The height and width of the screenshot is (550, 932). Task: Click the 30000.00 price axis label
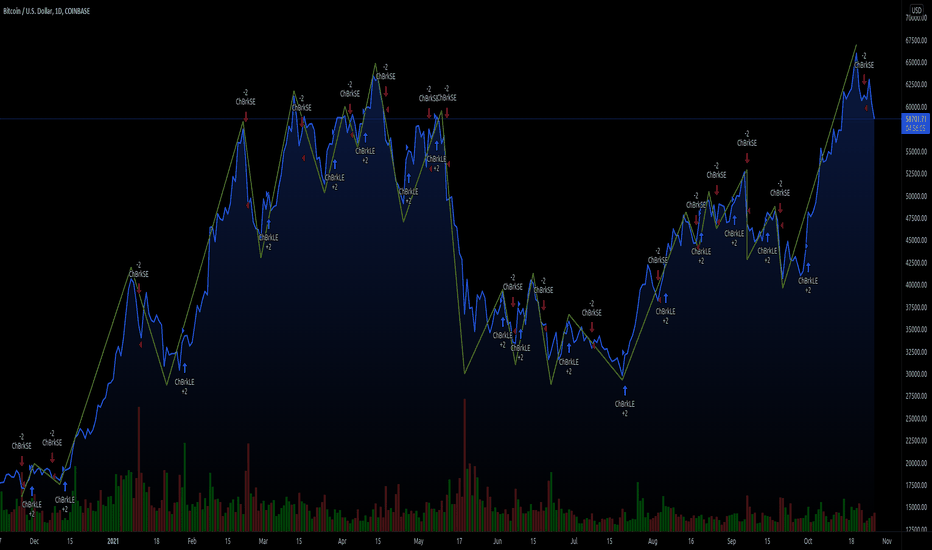[916, 374]
